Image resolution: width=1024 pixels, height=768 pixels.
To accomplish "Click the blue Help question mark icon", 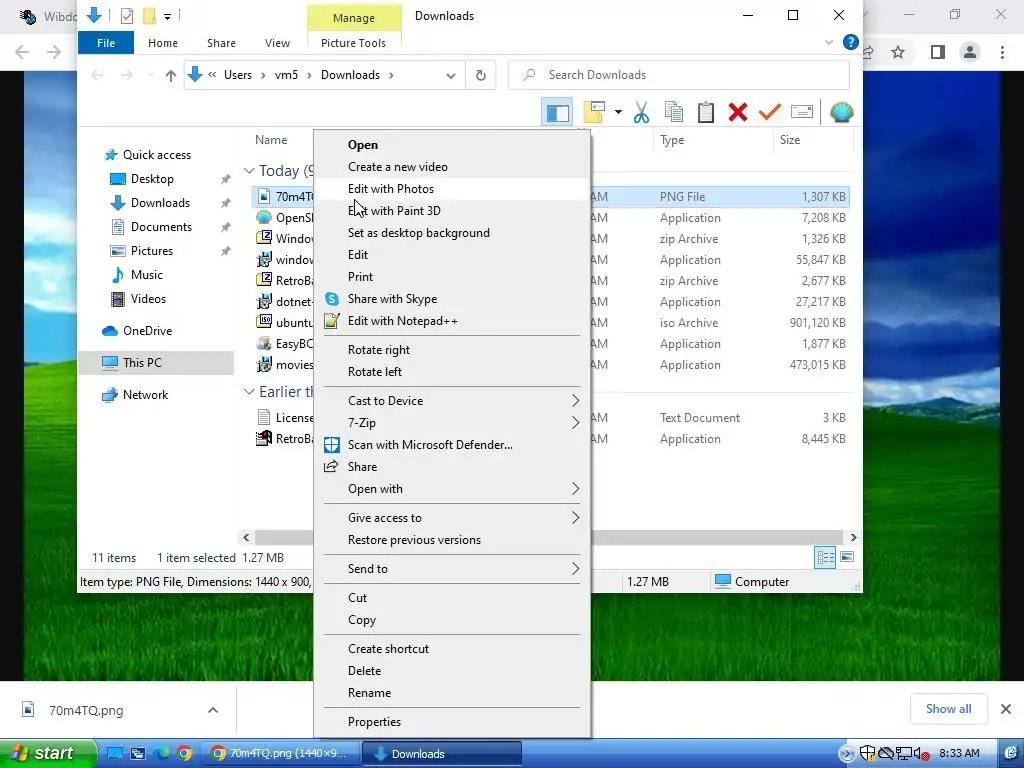I will (850, 42).
